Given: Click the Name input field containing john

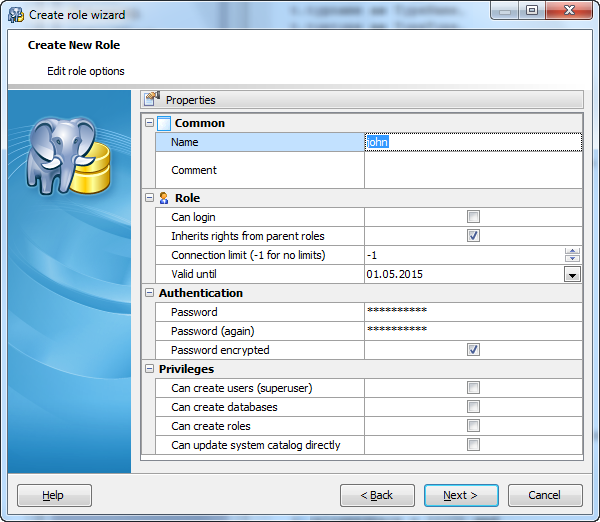Looking at the screenshot, I should pos(473,142).
